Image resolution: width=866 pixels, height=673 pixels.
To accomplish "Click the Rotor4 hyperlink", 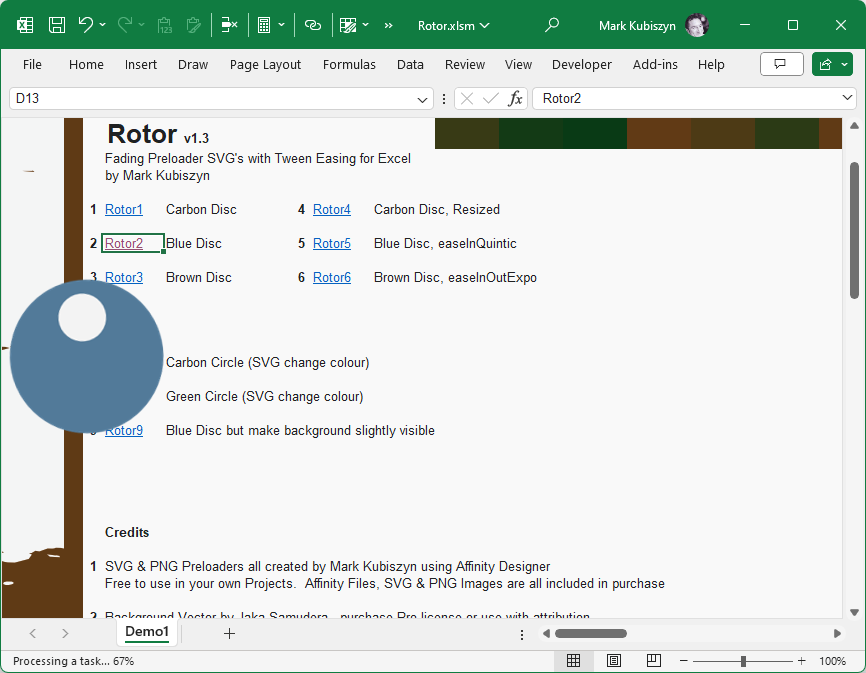I will 331,210.
